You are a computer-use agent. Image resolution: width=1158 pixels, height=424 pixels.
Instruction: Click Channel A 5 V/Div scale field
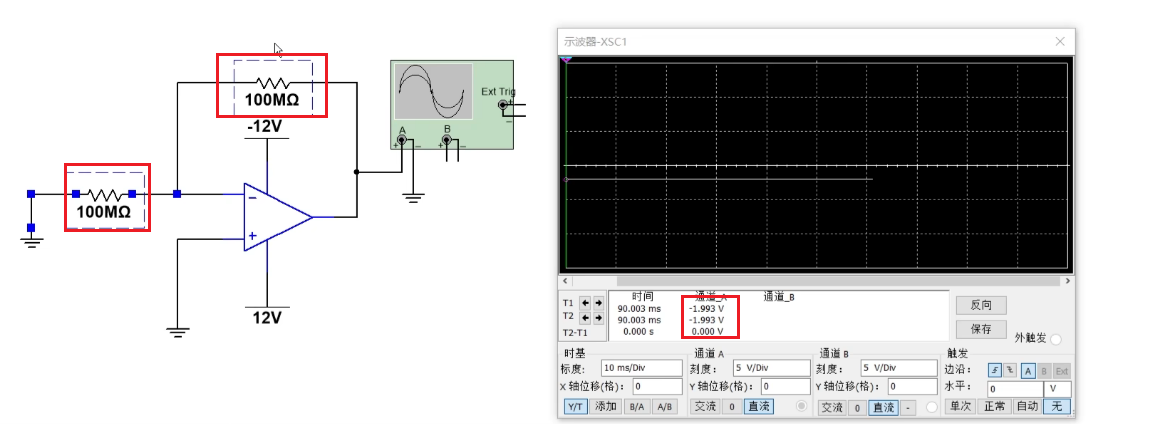pyautogui.click(x=771, y=368)
